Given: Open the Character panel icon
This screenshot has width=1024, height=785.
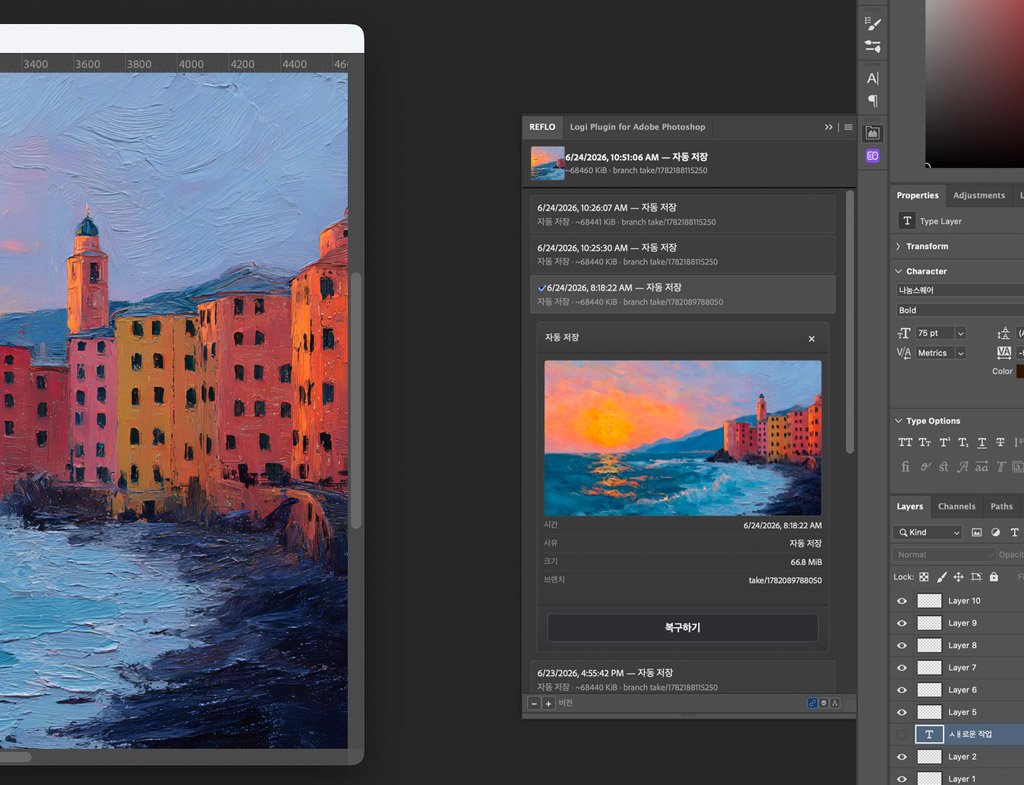Looking at the screenshot, I should (872, 78).
